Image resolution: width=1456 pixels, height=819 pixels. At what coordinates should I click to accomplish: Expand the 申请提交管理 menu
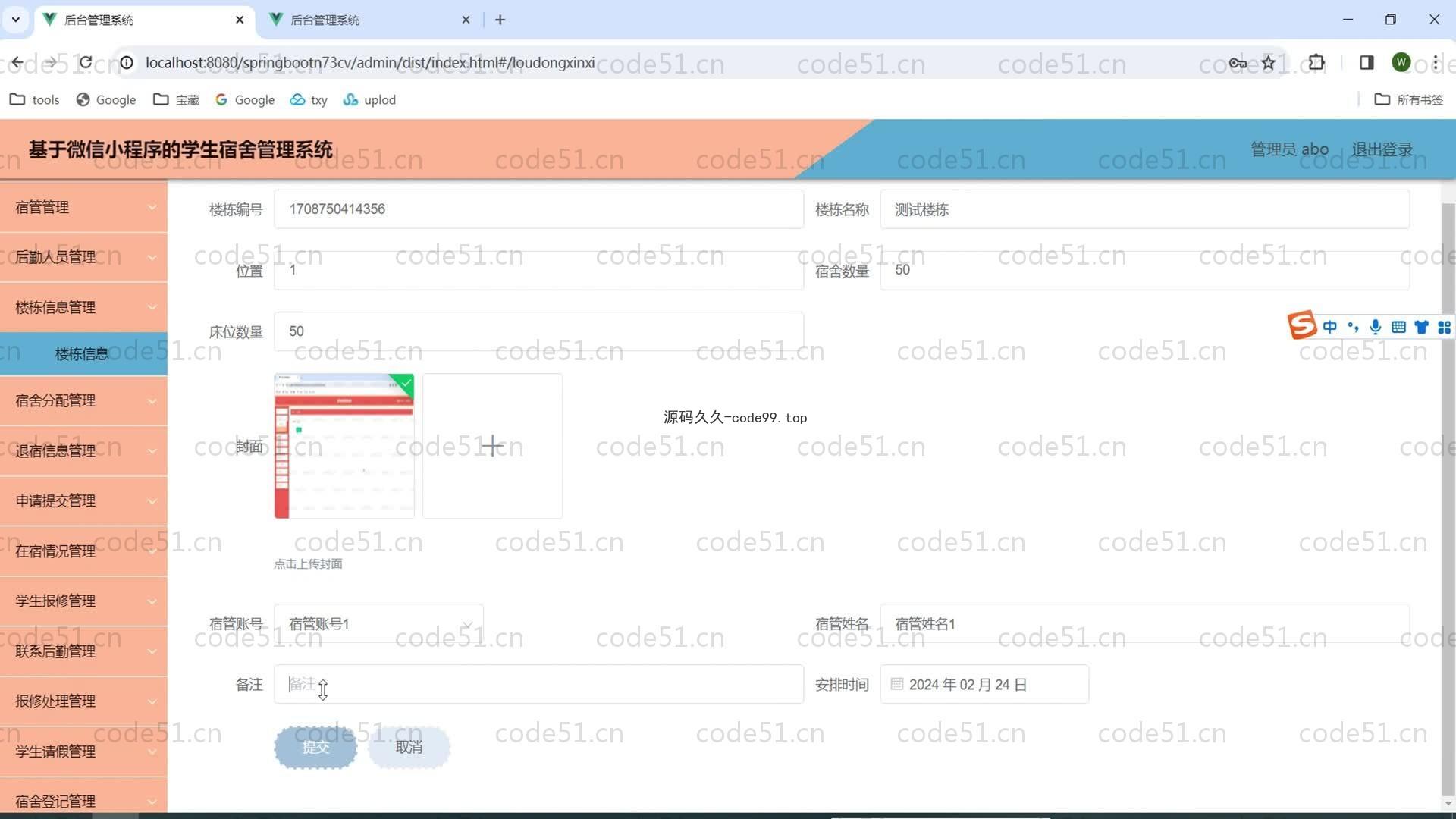tap(83, 500)
